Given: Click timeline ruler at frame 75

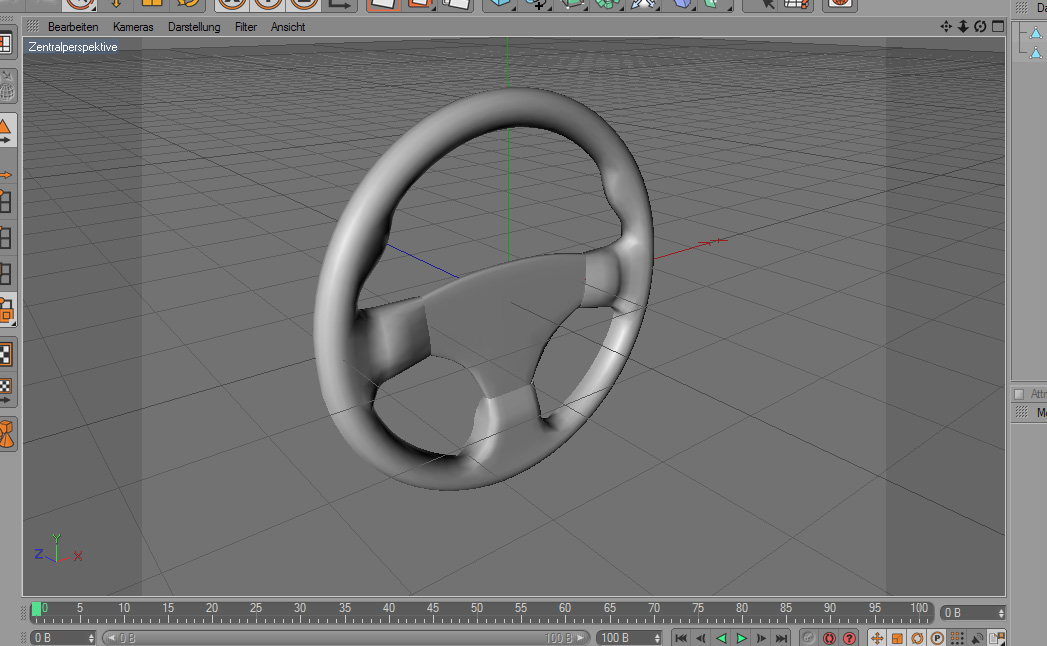Looking at the screenshot, I should click(697, 611).
